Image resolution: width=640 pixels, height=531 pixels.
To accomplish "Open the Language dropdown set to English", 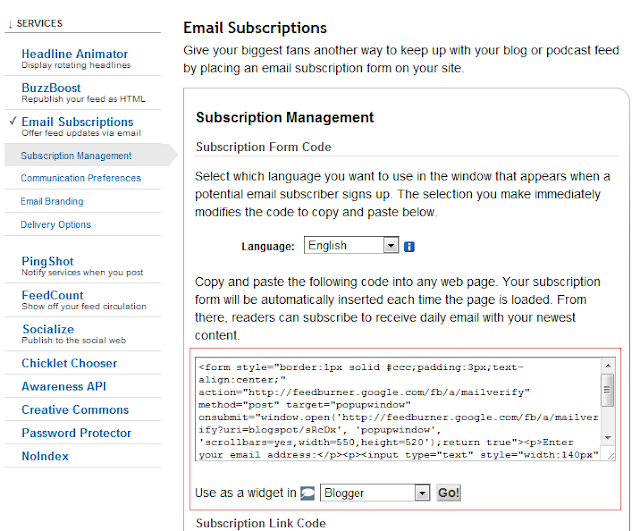I will (352, 246).
